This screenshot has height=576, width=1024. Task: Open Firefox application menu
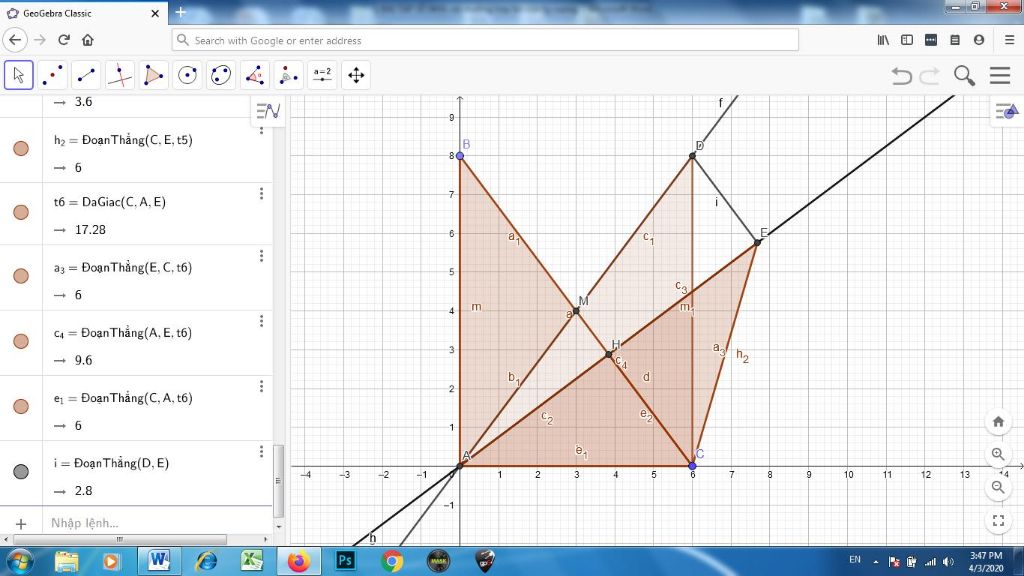coord(1009,40)
